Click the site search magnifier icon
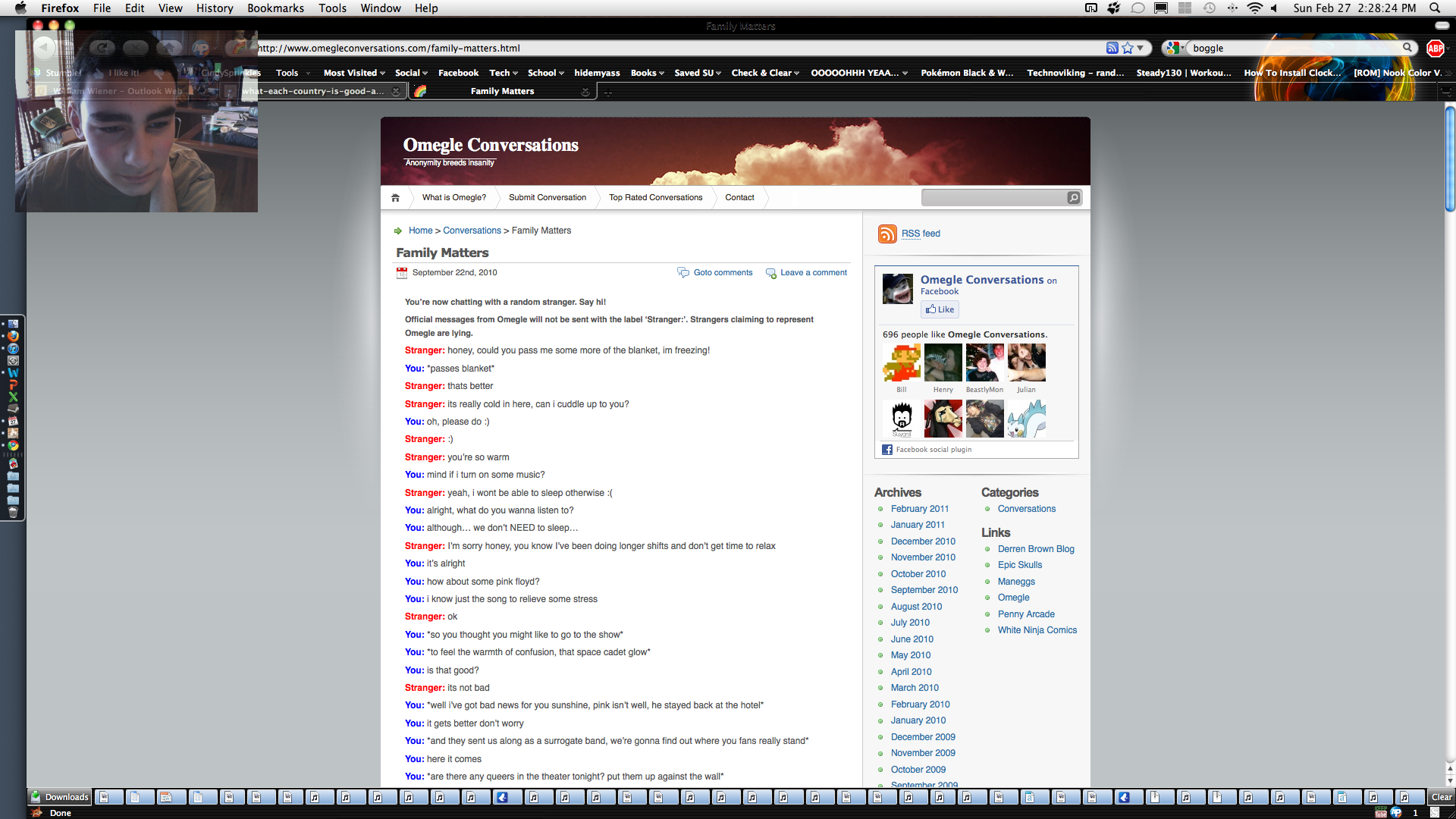1456x819 pixels. [x=1073, y=198]
